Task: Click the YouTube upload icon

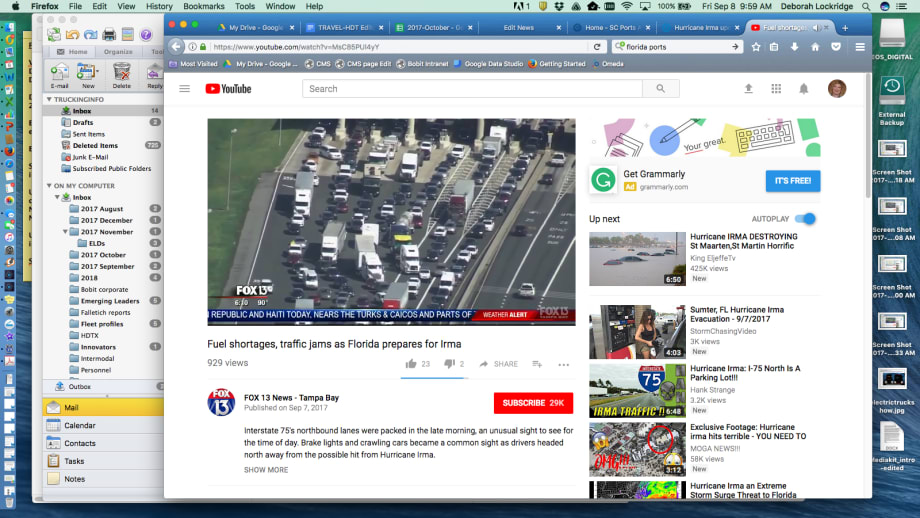Action: pos(748,89)
